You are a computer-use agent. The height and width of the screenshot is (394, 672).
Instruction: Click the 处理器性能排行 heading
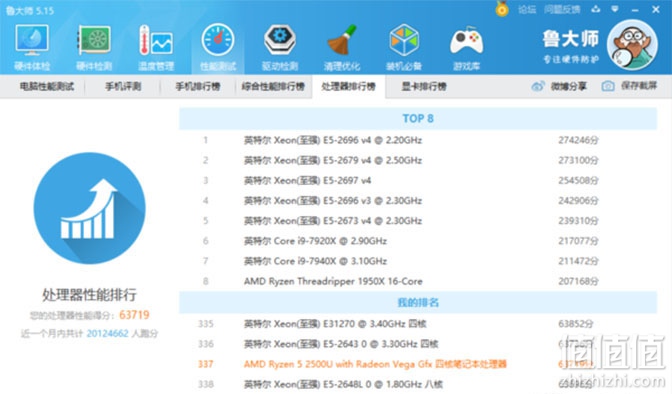click(89, 295)
